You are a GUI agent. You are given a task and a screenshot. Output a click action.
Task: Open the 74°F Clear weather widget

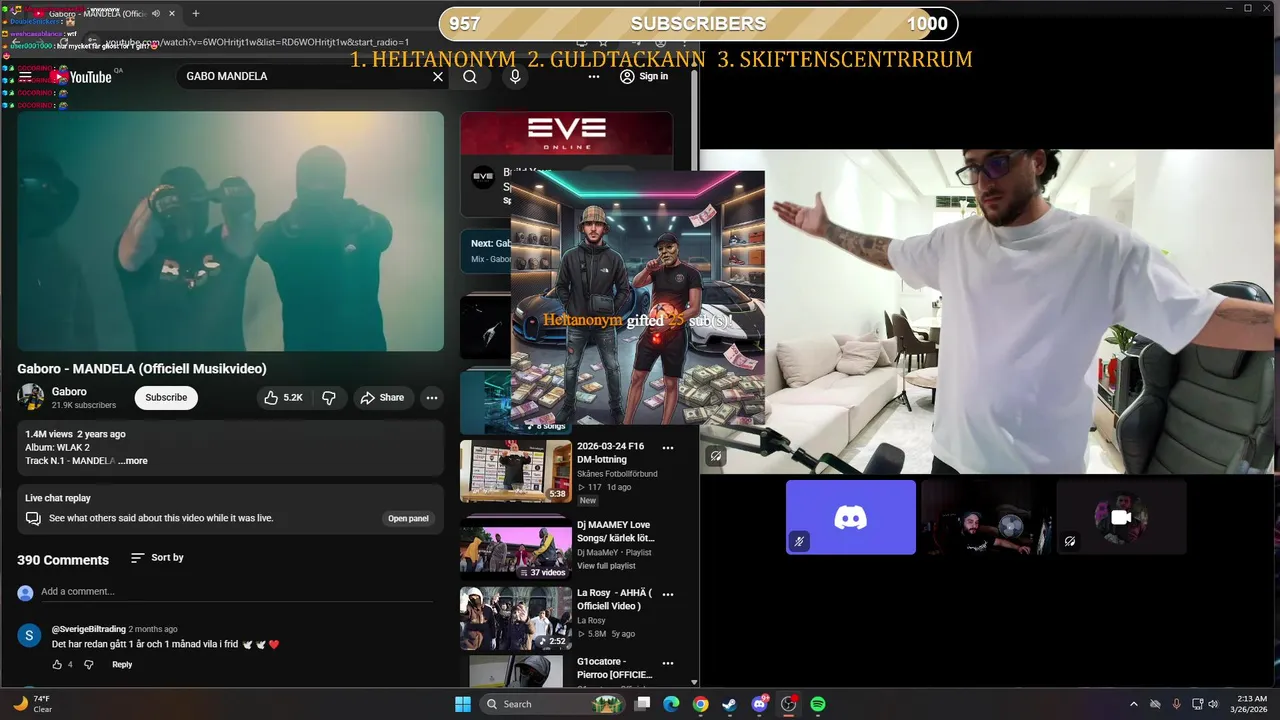(32, 704)
